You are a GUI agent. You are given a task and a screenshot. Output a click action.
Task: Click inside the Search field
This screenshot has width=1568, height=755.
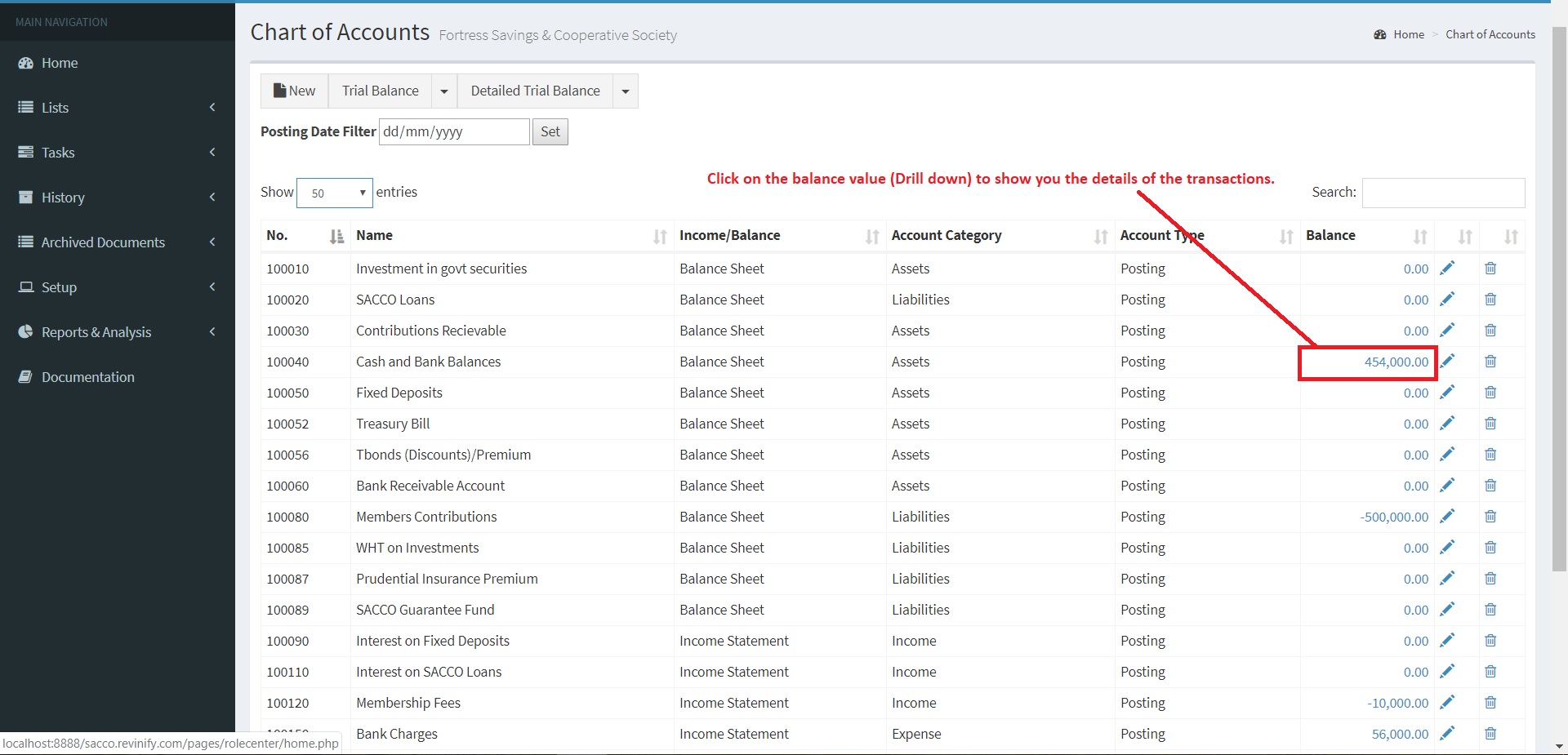[x=1442, y=193]
